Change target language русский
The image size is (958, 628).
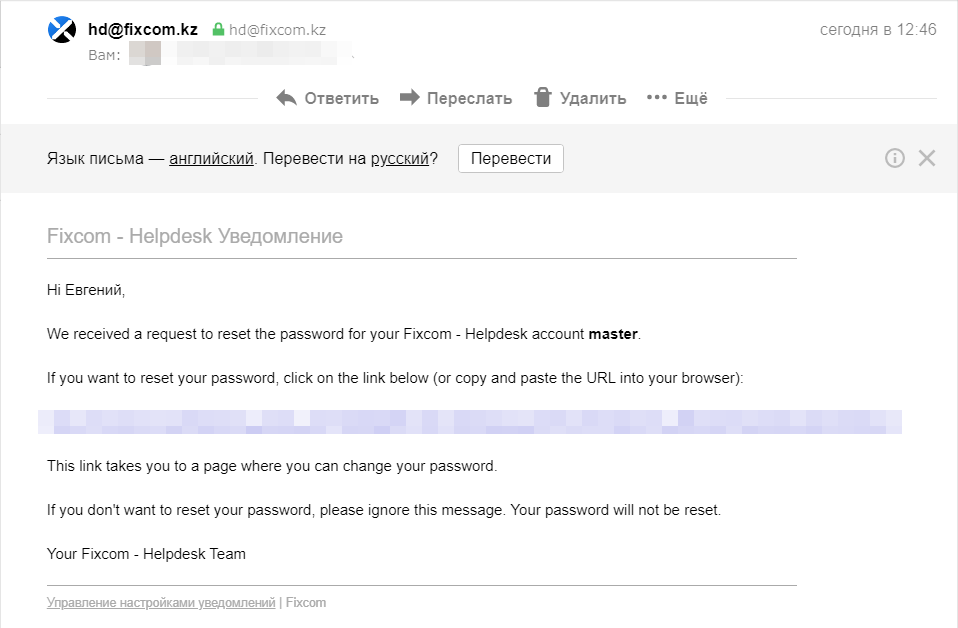[x=400, y=158]
